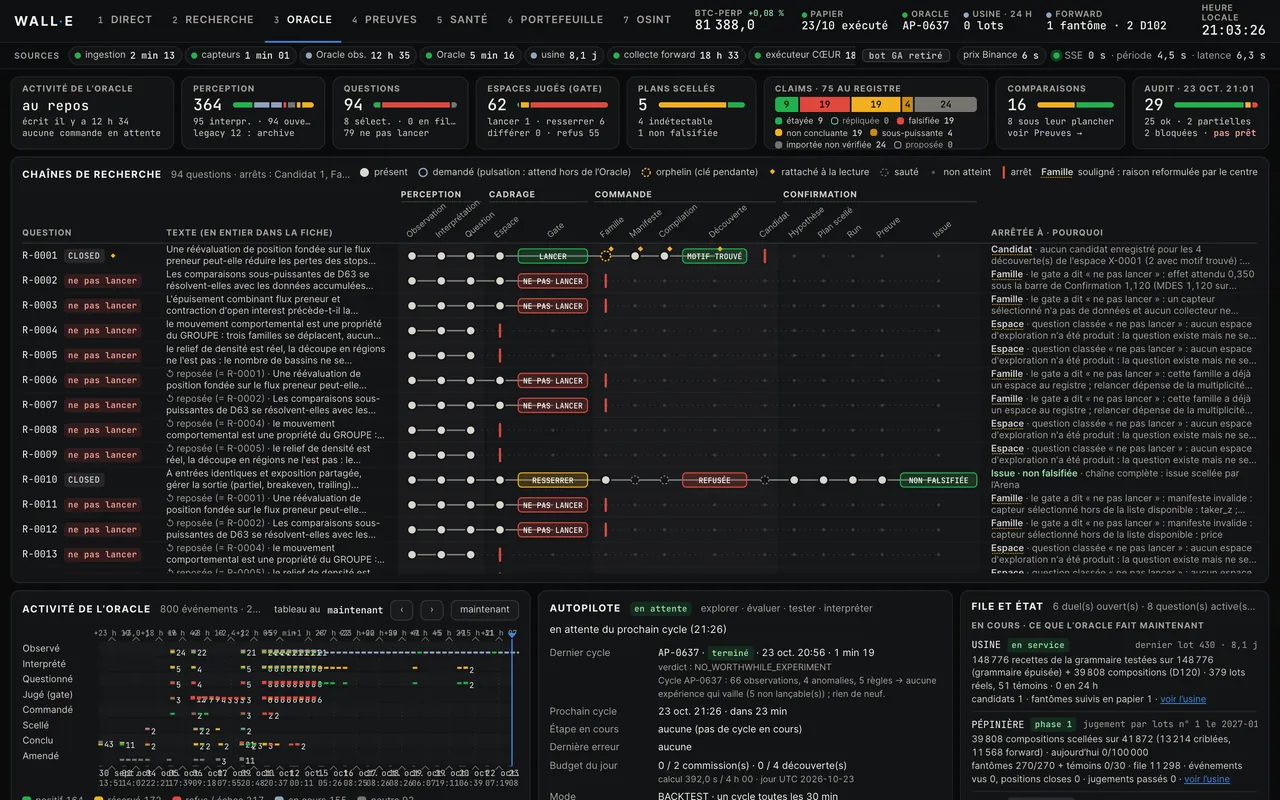The width and height of the screenshot is (1280, 800).
Task: Open the voir l'usine link under USINE
Action: 1183,699
